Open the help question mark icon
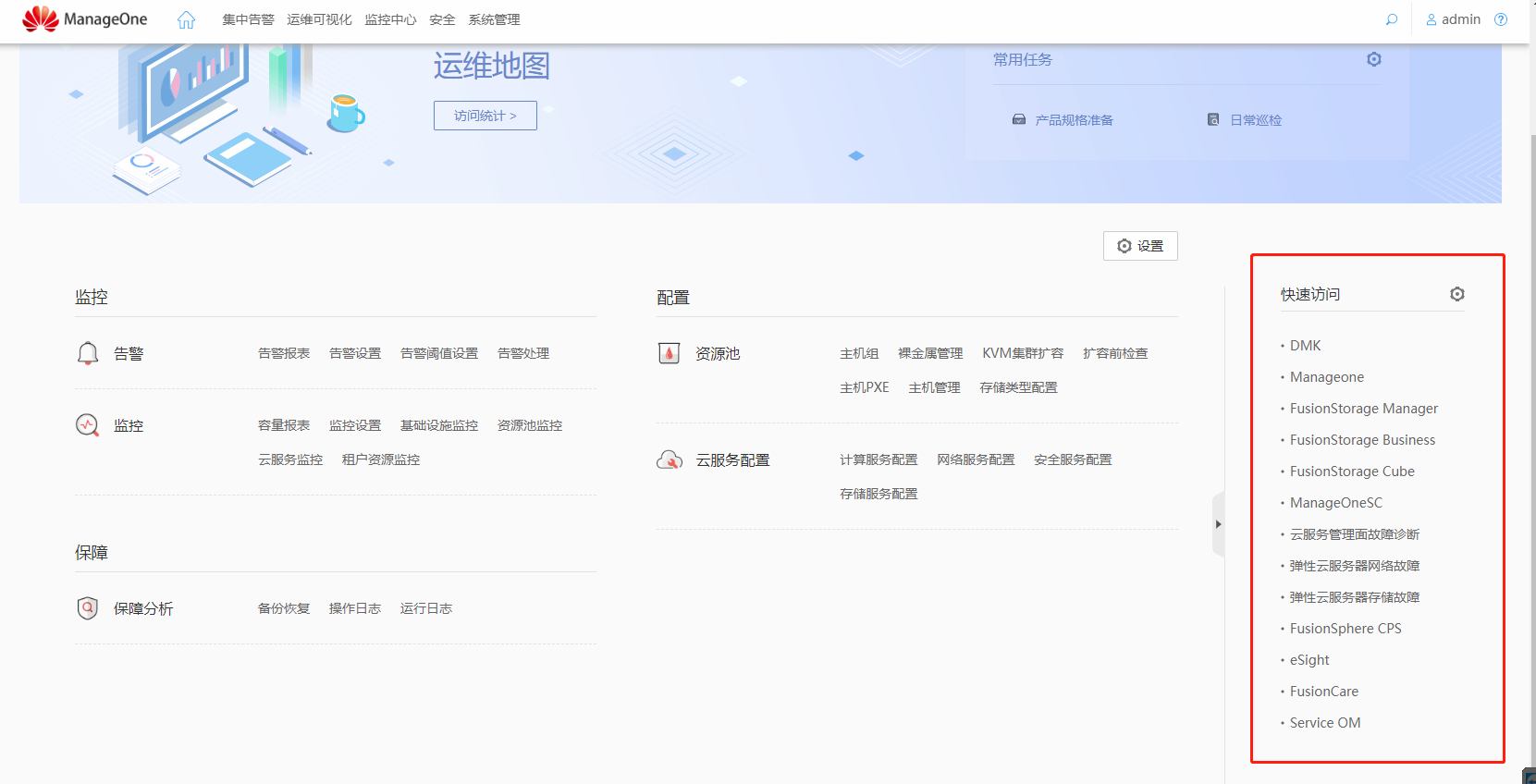The height and width of the screenshot is (784, 1536). (x=1501, y=19)
